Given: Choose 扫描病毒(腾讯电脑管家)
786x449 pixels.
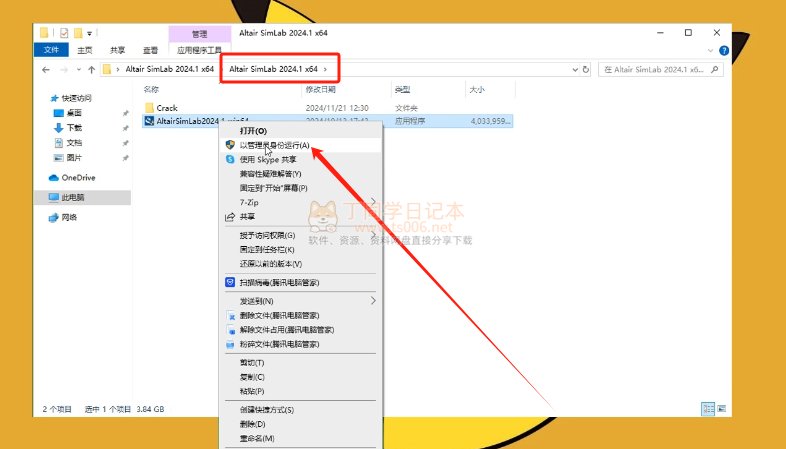Looking at the screenshot, I should [x=301, y=283].
